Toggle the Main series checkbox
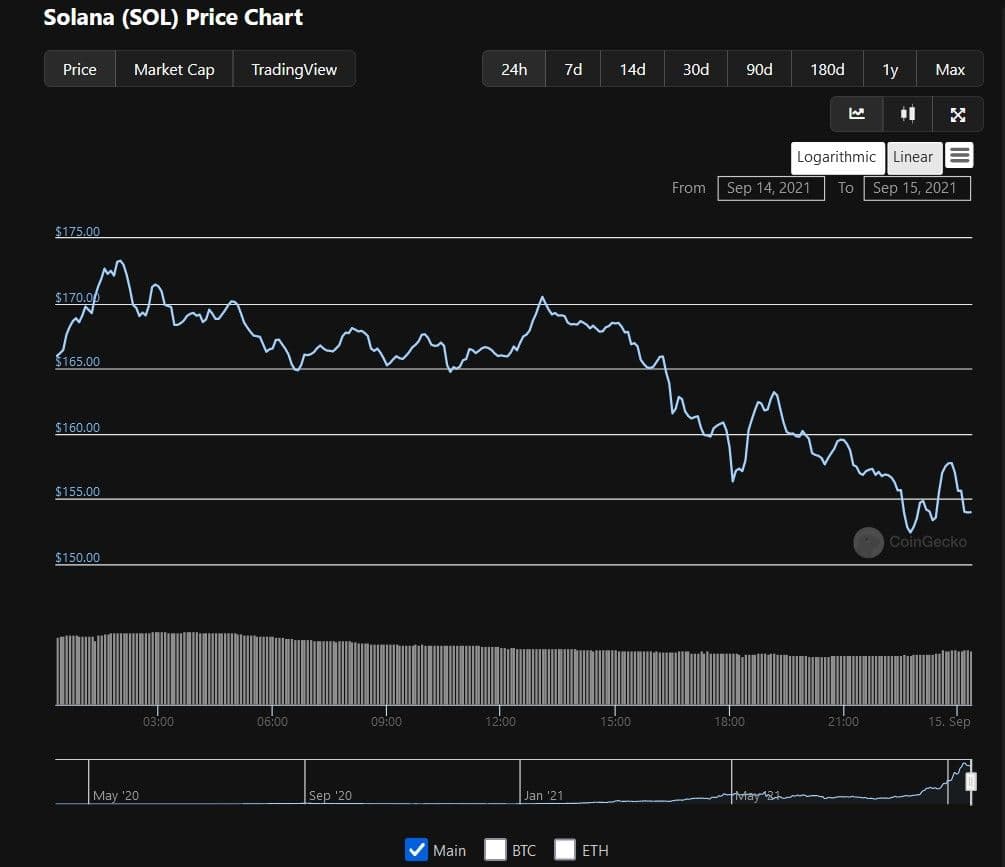The width and height of the screenshot is (1005, 867). pos(417,850)
